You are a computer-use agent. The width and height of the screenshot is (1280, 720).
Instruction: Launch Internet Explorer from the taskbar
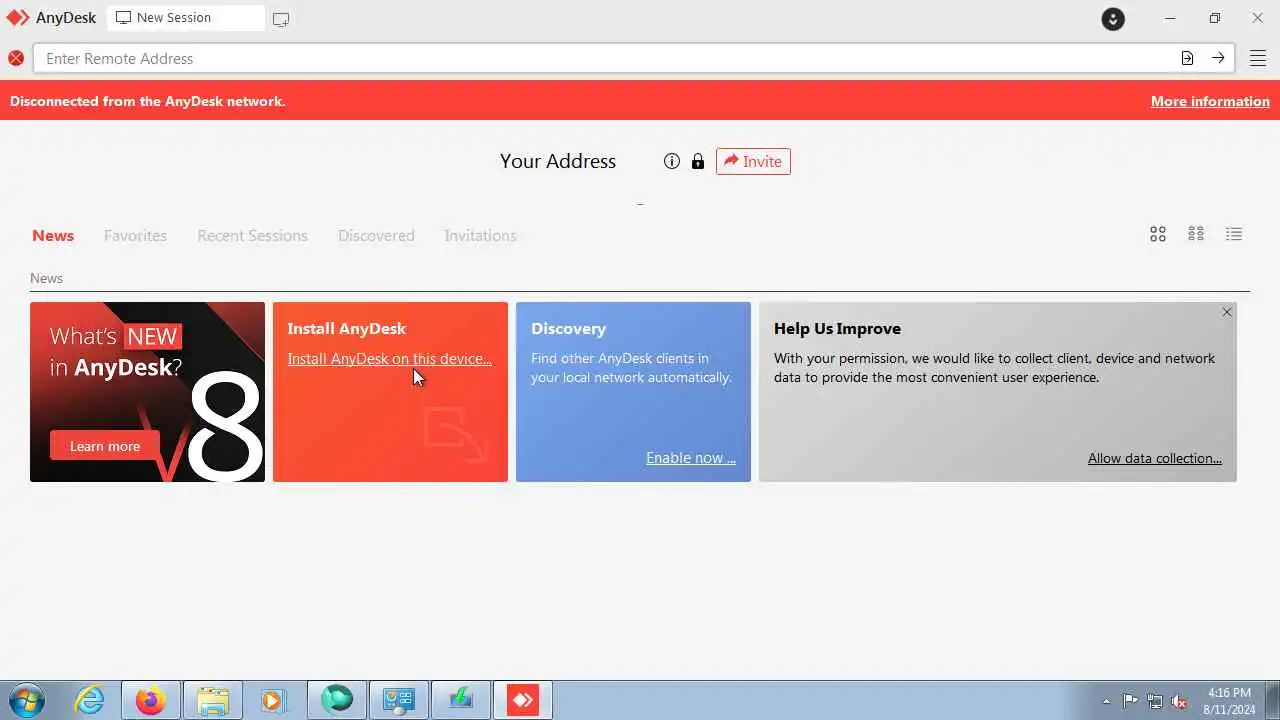pyautogui.click(x=90, y=700)
